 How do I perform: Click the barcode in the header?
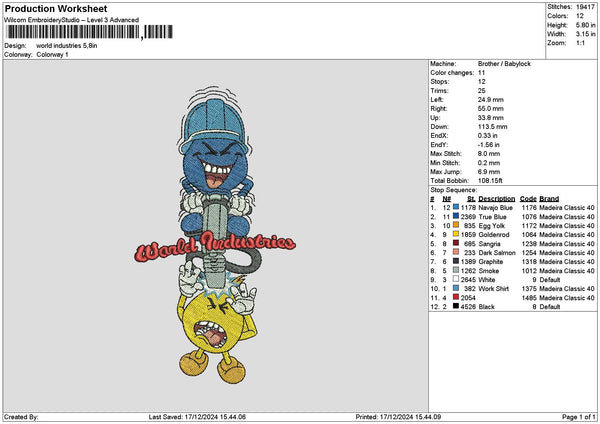pyautogui.click(x=90, y=32)
